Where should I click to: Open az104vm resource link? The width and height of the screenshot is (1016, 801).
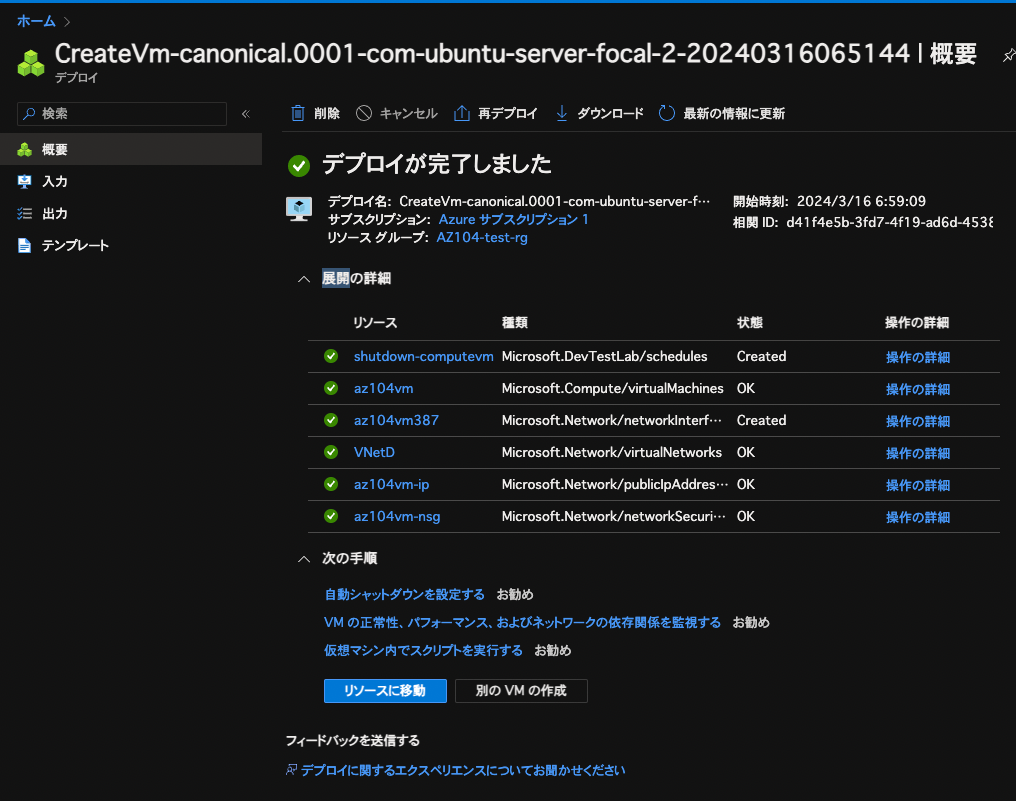(x=383, y=388)
